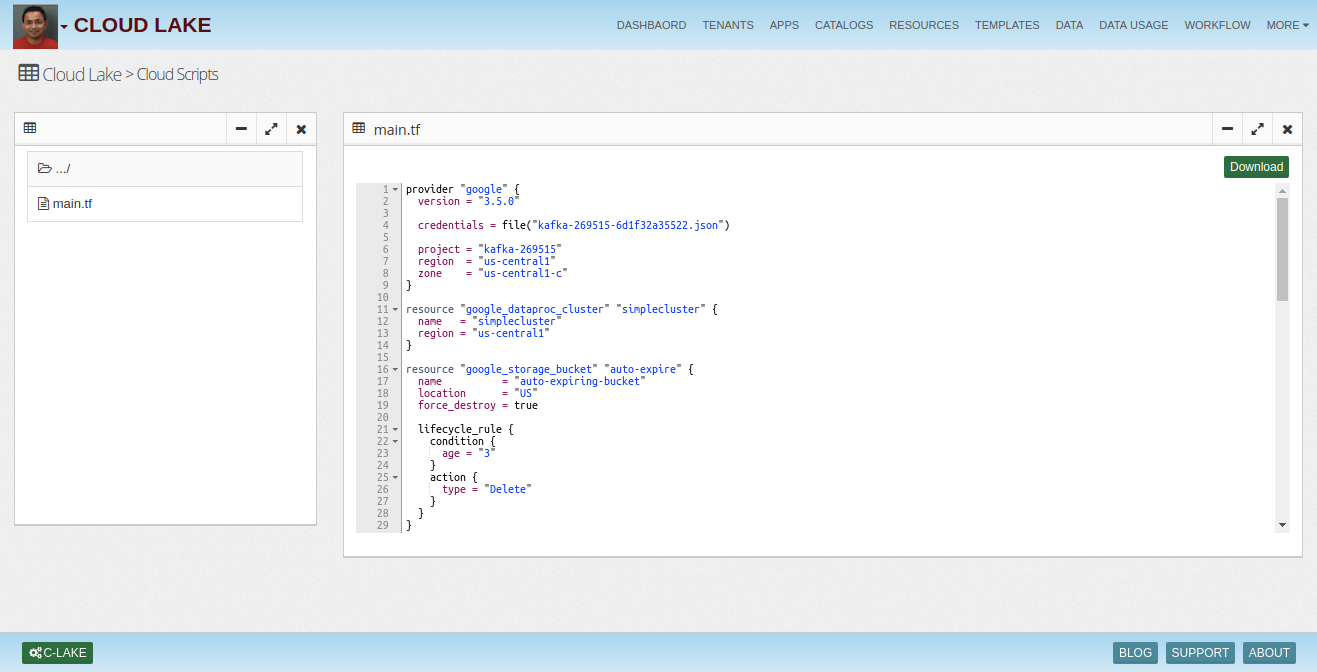Click the table icon in file browser header
Image resolution: width=1317 pixels, height=672 pixels.
[x=30, y=128]
